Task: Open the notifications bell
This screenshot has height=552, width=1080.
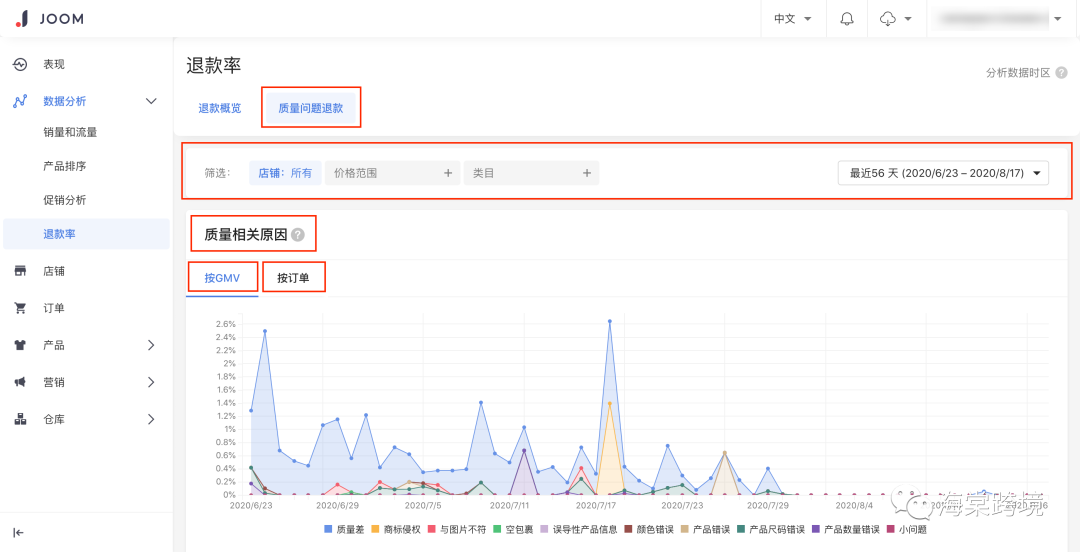Action: pyautogui.click(x=847, y=19)
